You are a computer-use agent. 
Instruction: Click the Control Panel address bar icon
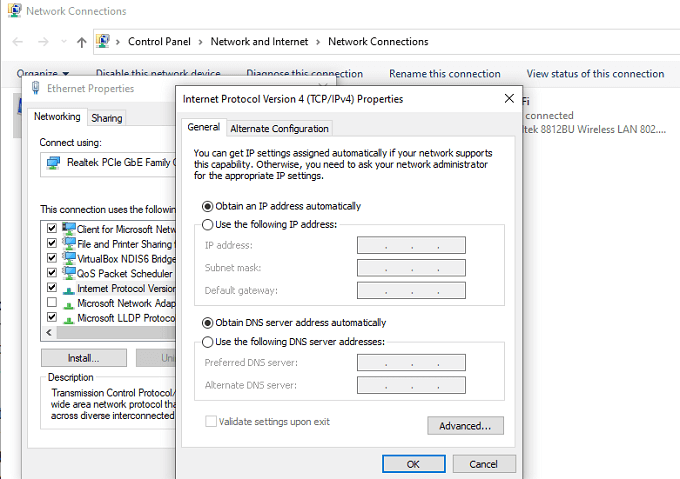[103, 41]
